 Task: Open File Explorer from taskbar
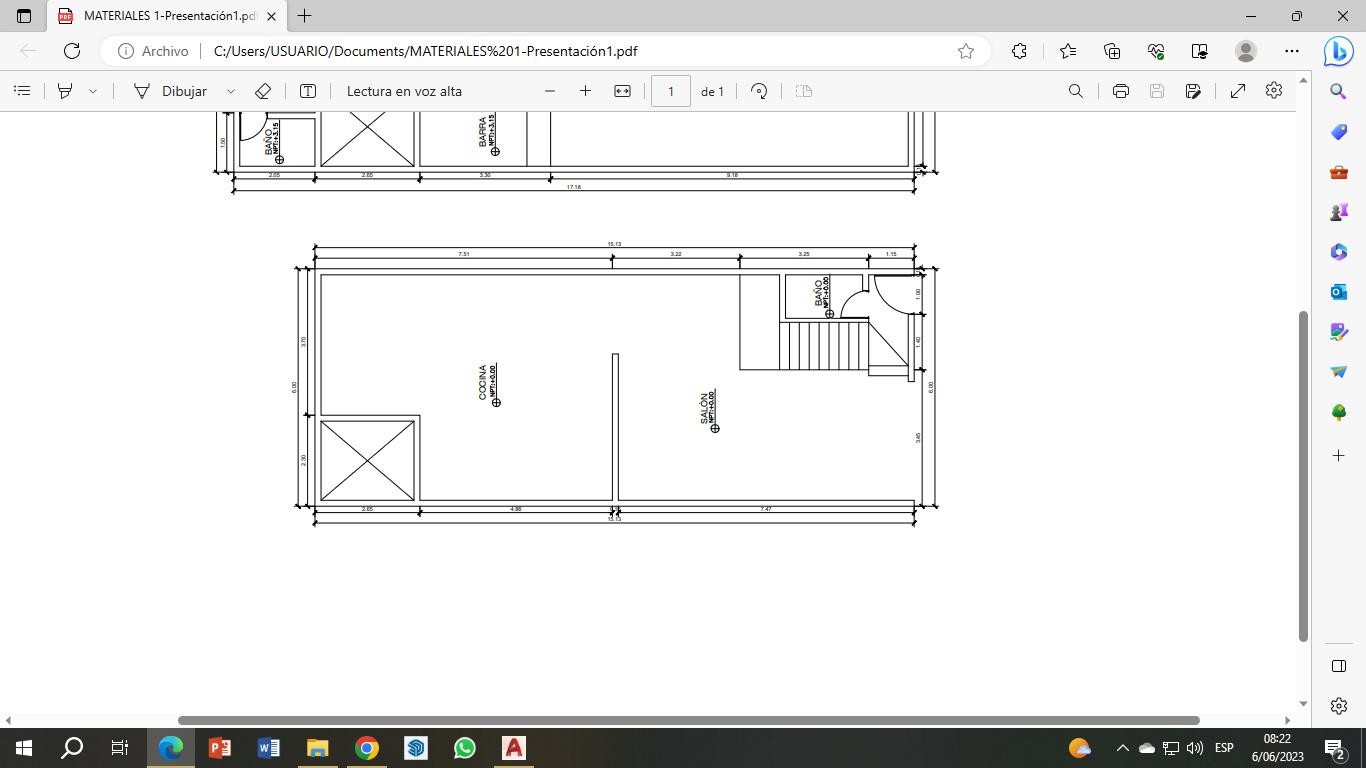(318, 748)
